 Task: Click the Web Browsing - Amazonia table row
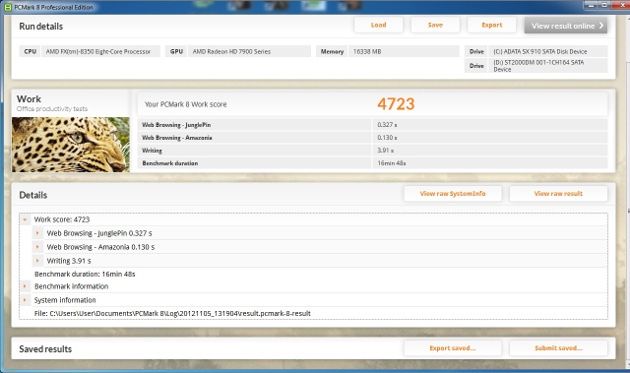point(373,138)
